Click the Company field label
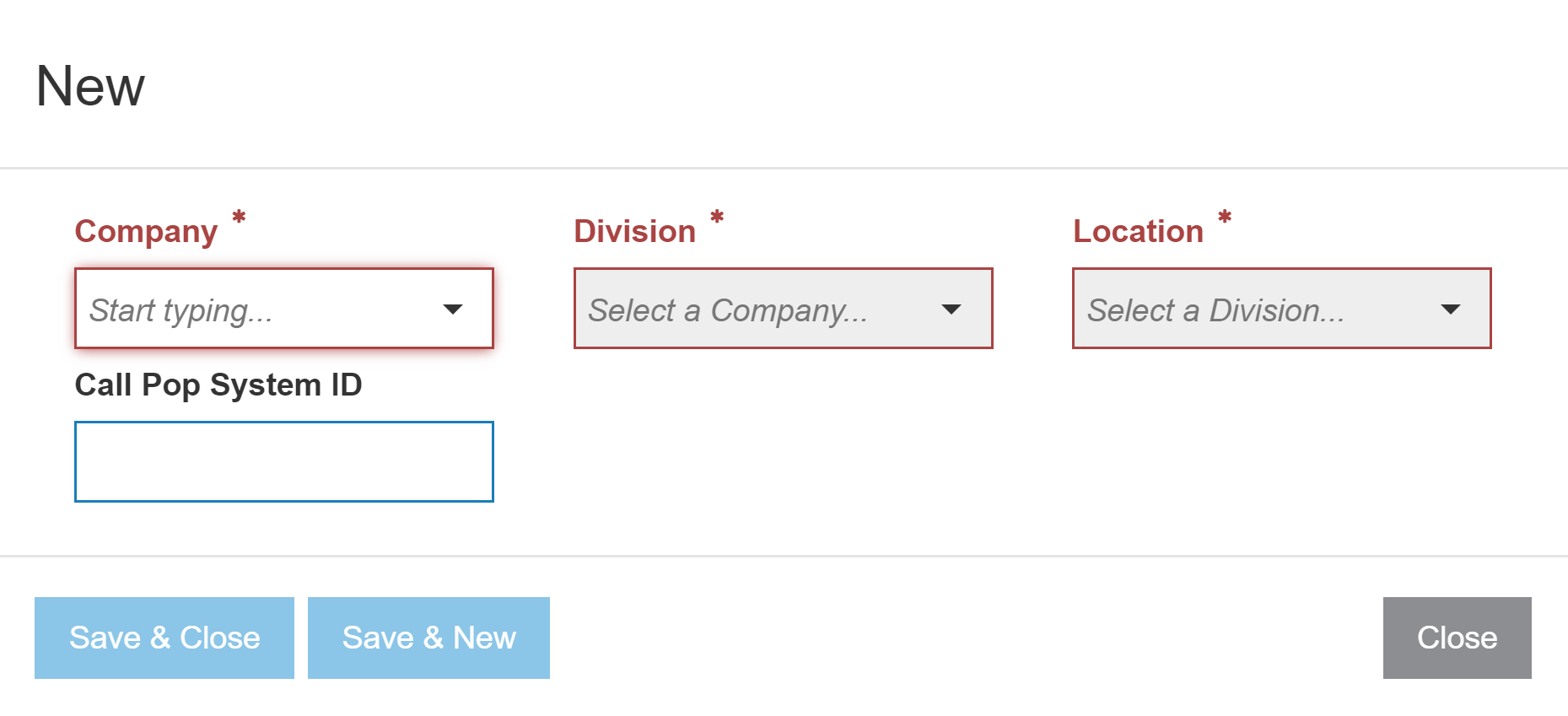 146,232
